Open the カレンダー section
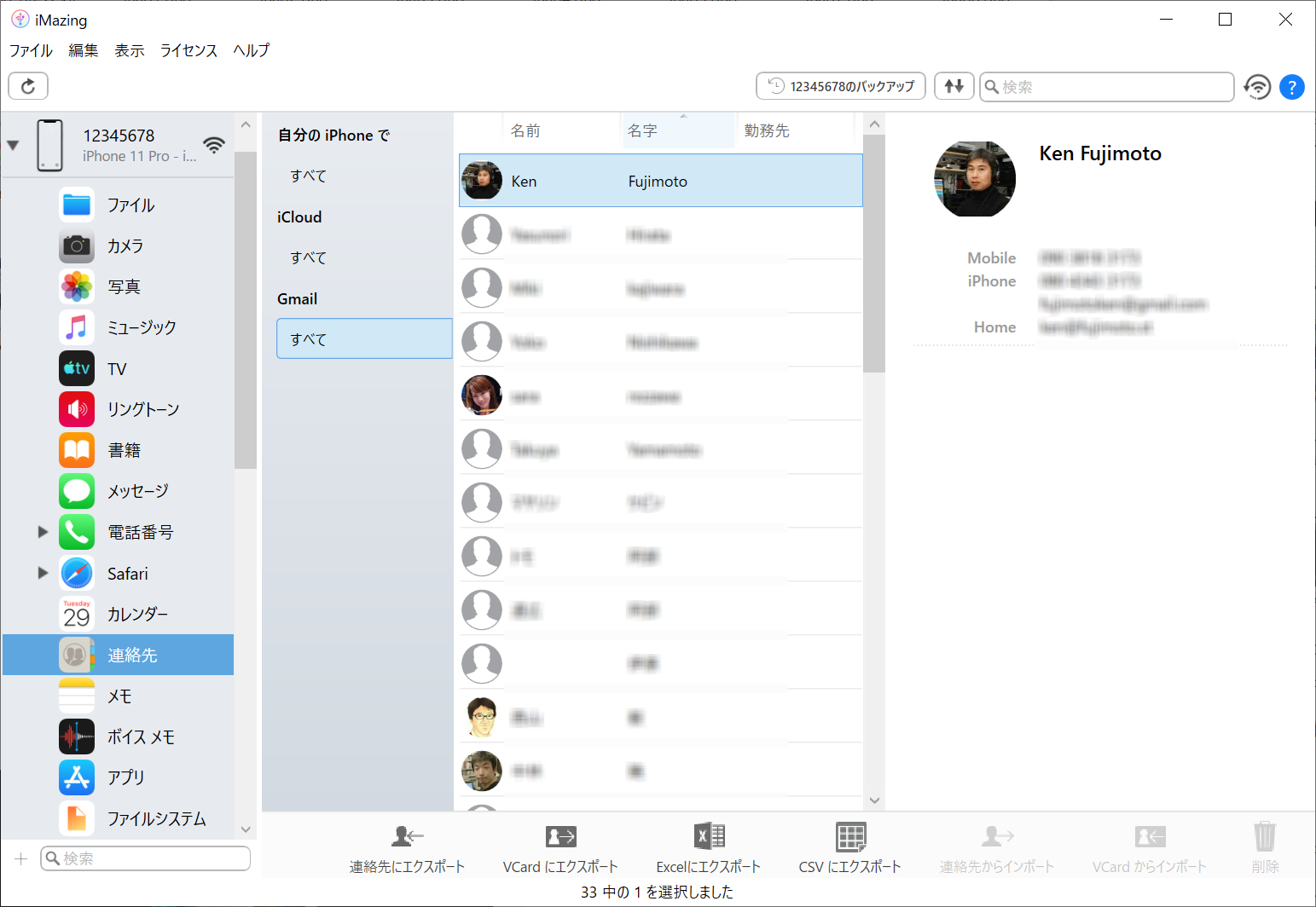 pos(118,614)
